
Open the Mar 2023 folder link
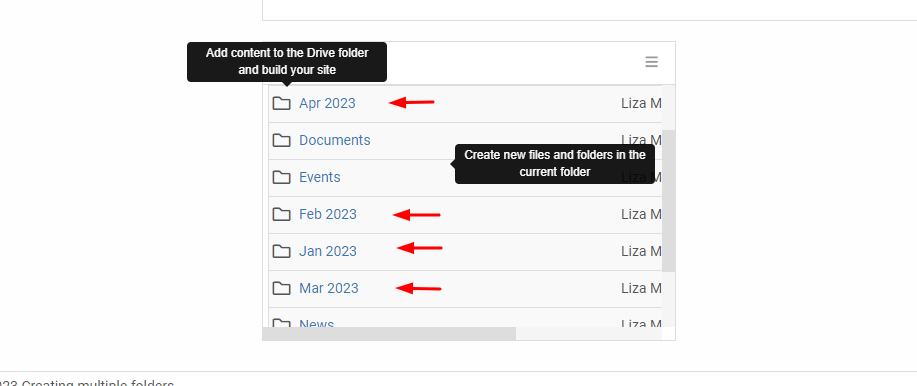click(x=329, y=288)
